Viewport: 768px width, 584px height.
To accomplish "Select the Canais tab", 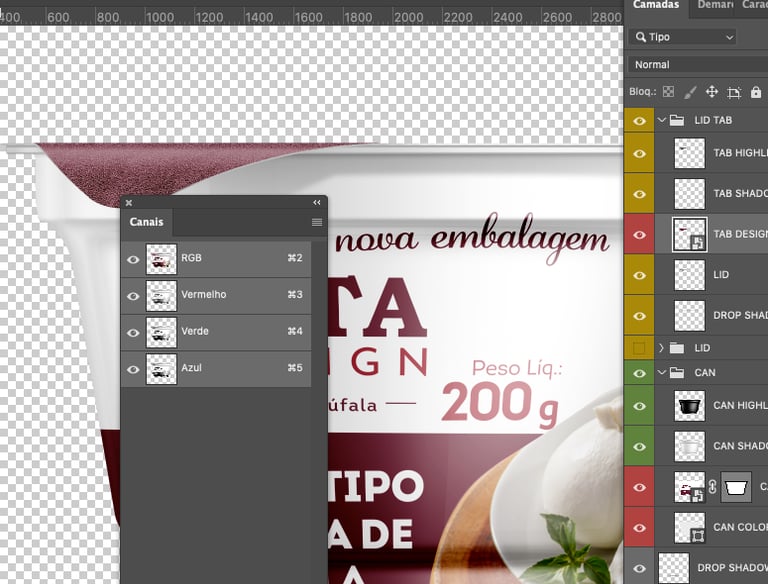I will [146, 222].
